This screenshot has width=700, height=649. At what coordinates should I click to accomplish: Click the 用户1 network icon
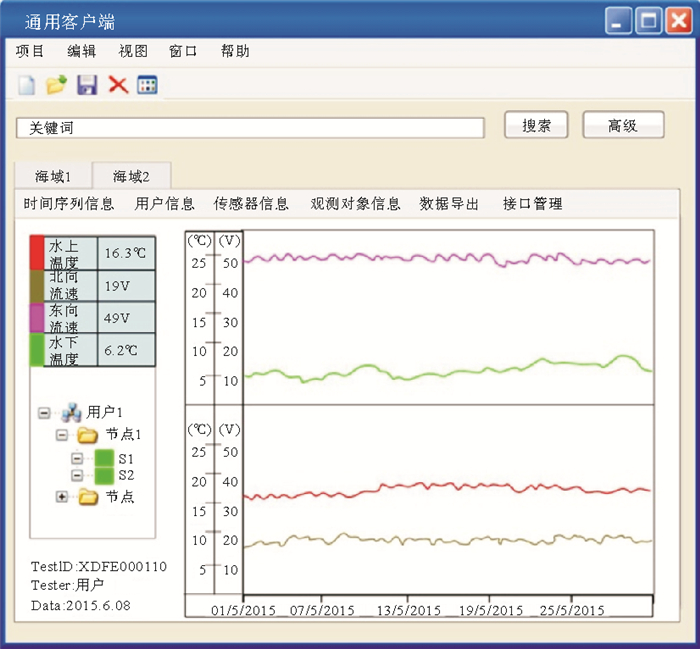pyautogui.click(x=71, y=412)
